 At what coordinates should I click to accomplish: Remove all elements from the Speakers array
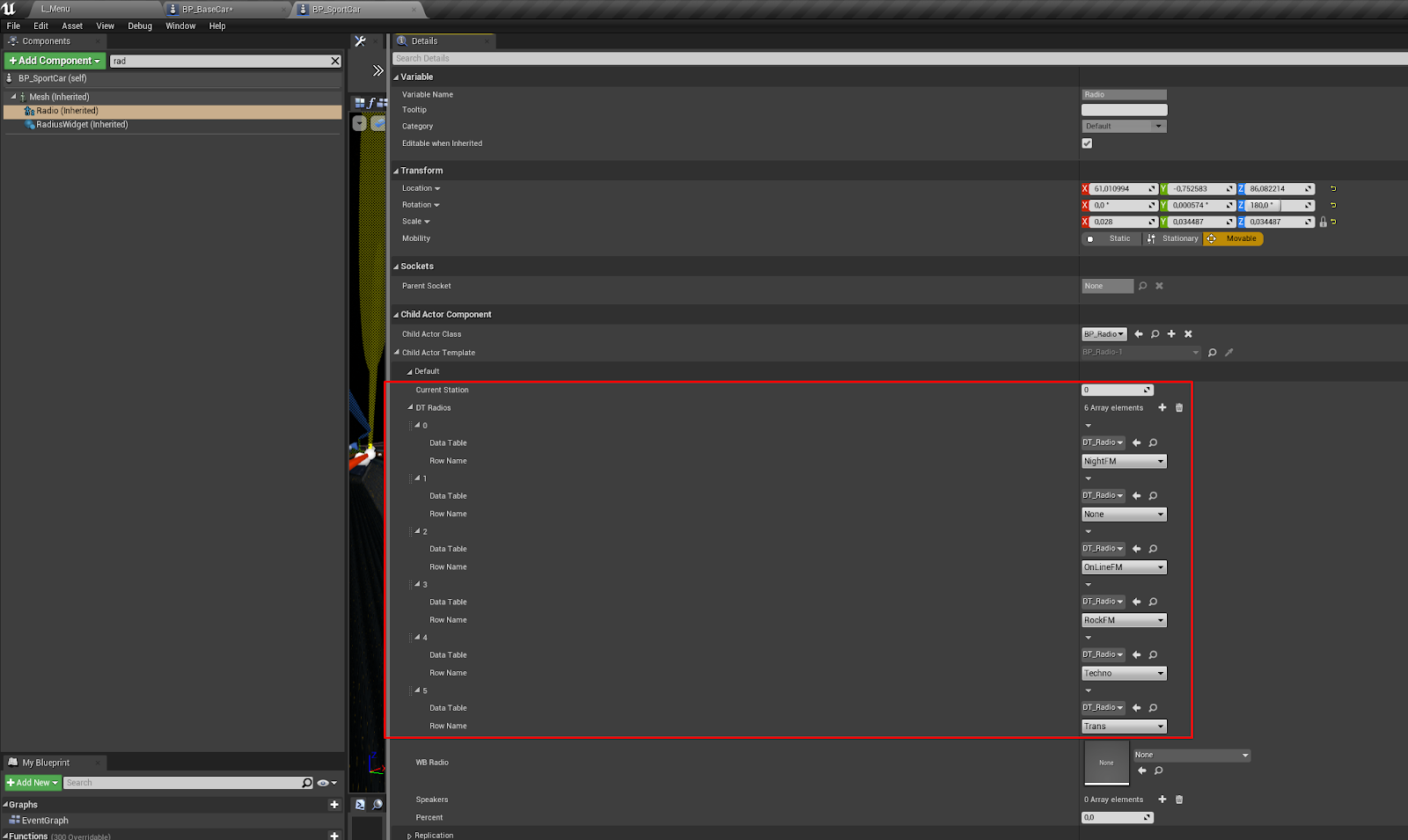click(x=1179, y=800)
